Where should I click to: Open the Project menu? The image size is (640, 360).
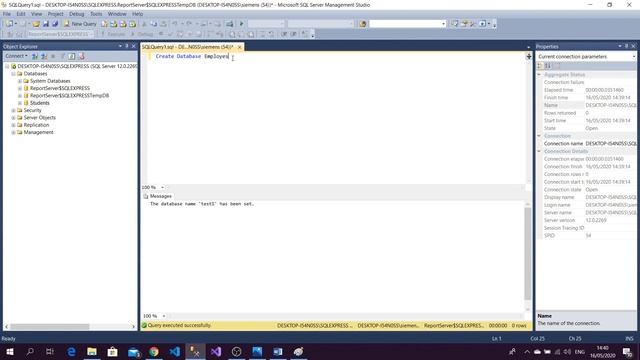click(x=56, y=14)
